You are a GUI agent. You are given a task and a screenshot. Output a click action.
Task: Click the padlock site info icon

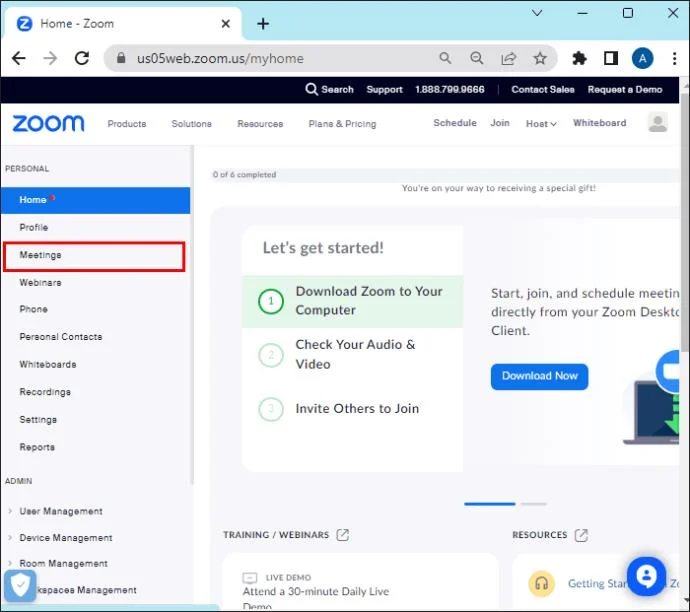(x=121, y=58)
